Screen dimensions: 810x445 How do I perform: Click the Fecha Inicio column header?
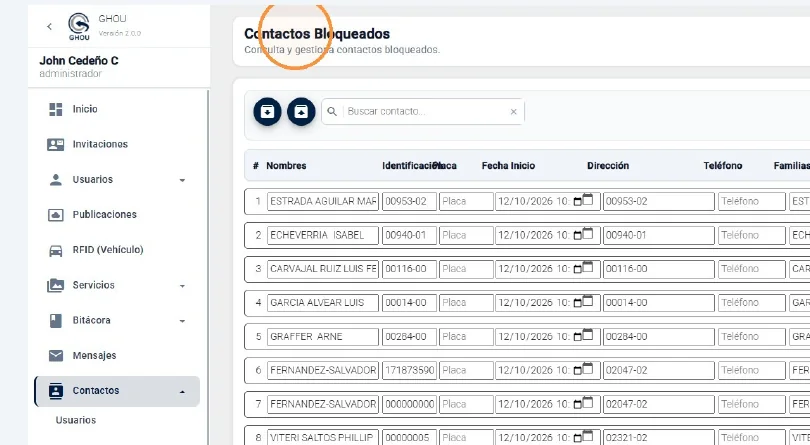[x=508, y=166]
